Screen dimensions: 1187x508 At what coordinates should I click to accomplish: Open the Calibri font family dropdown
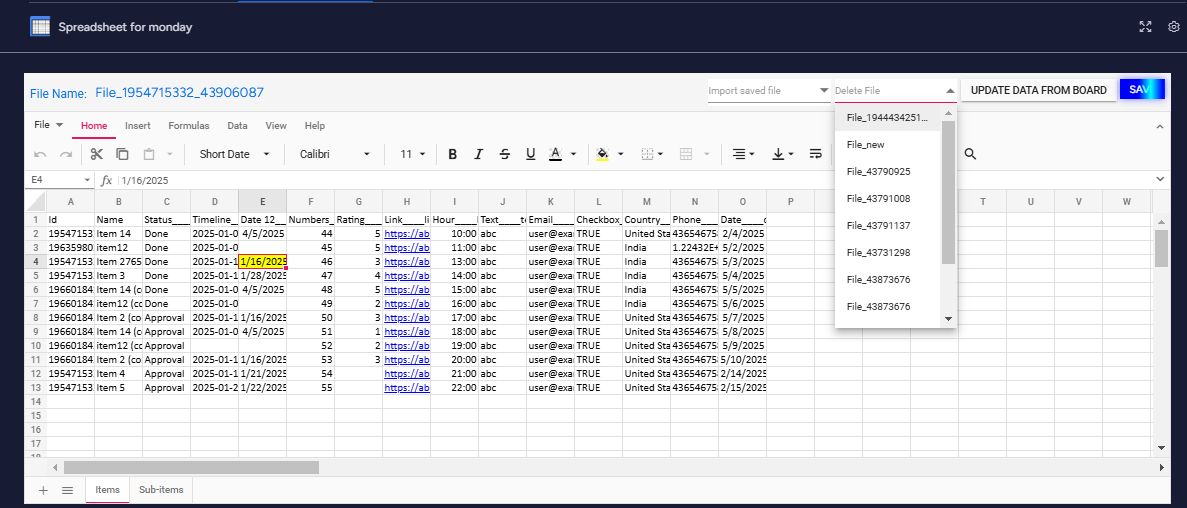334,154
